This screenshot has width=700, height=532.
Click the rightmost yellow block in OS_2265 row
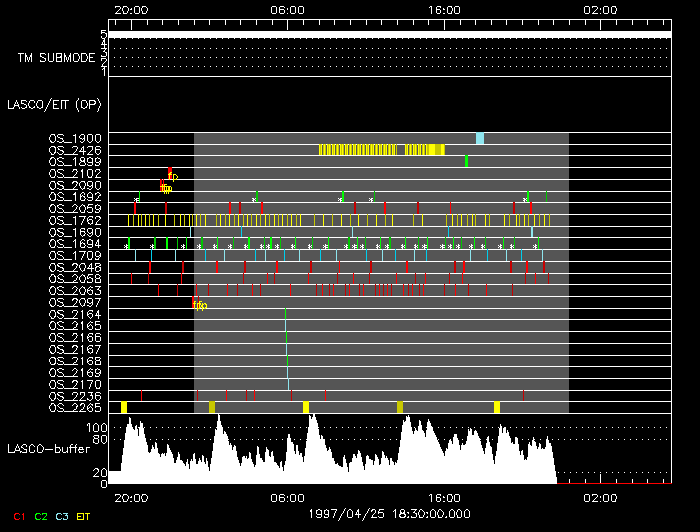coord(497,407)
